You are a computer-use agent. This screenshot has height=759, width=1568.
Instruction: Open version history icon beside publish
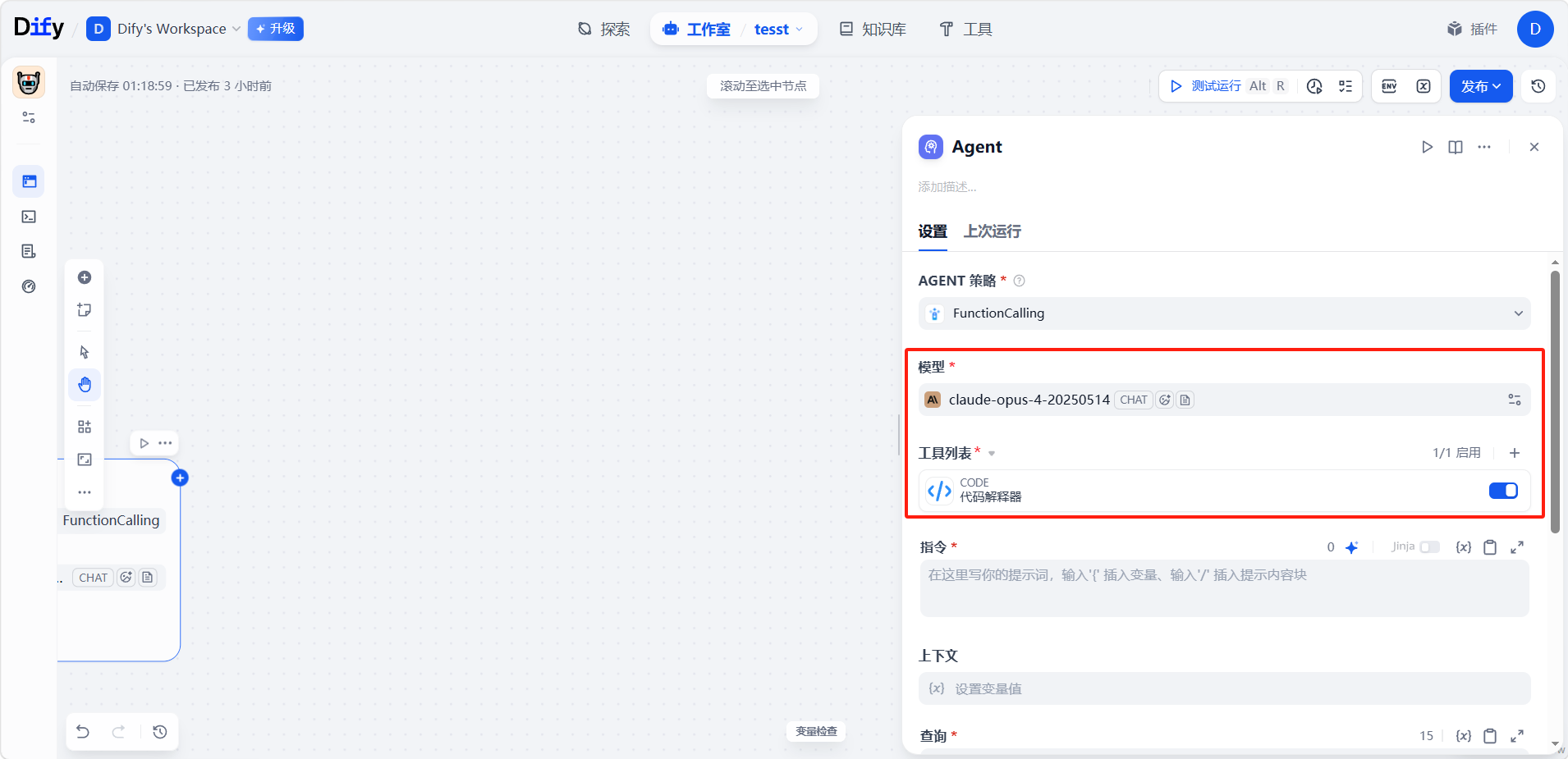[x=1538, y=86]
